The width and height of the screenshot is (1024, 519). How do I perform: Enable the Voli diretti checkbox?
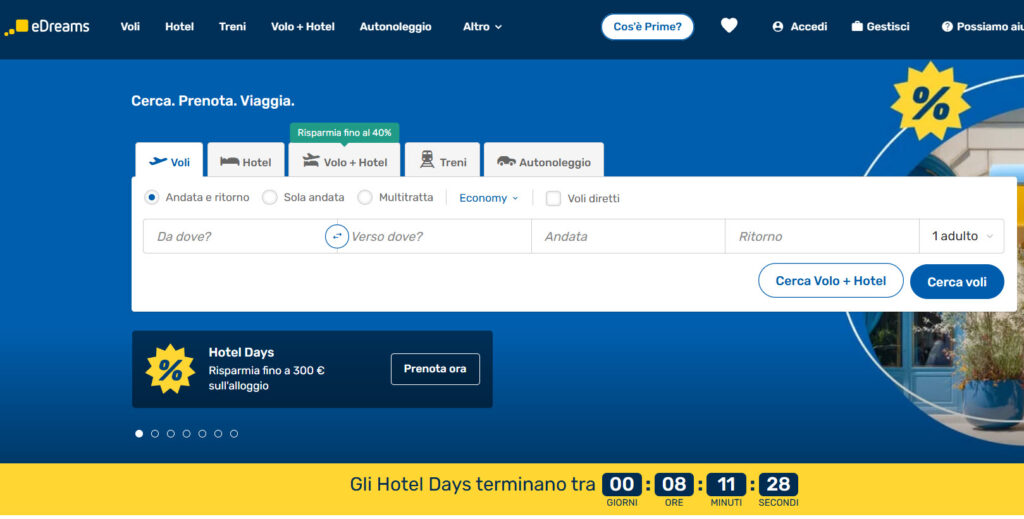(x=553, y=198)
